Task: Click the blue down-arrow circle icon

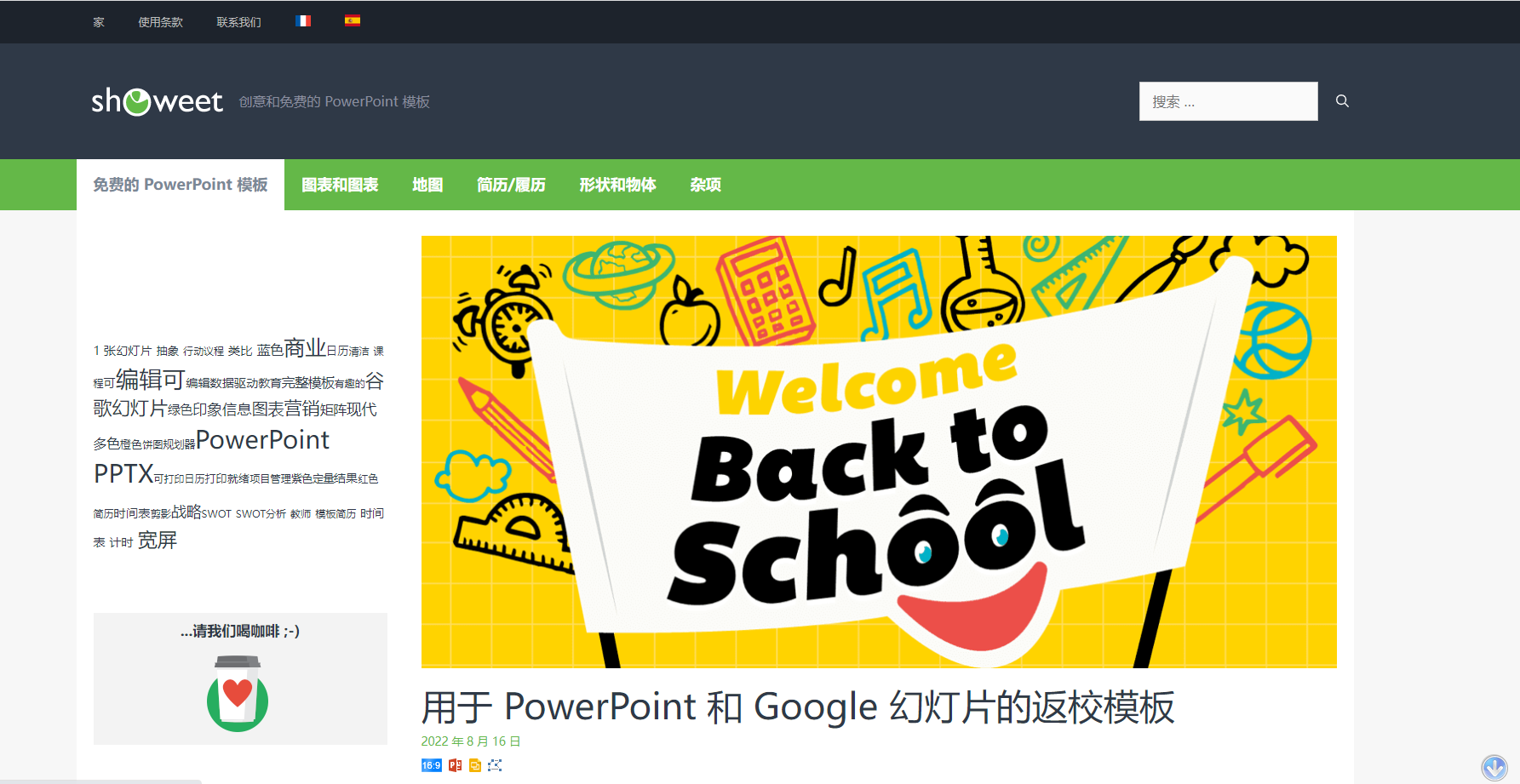Action: [1494, 768]
